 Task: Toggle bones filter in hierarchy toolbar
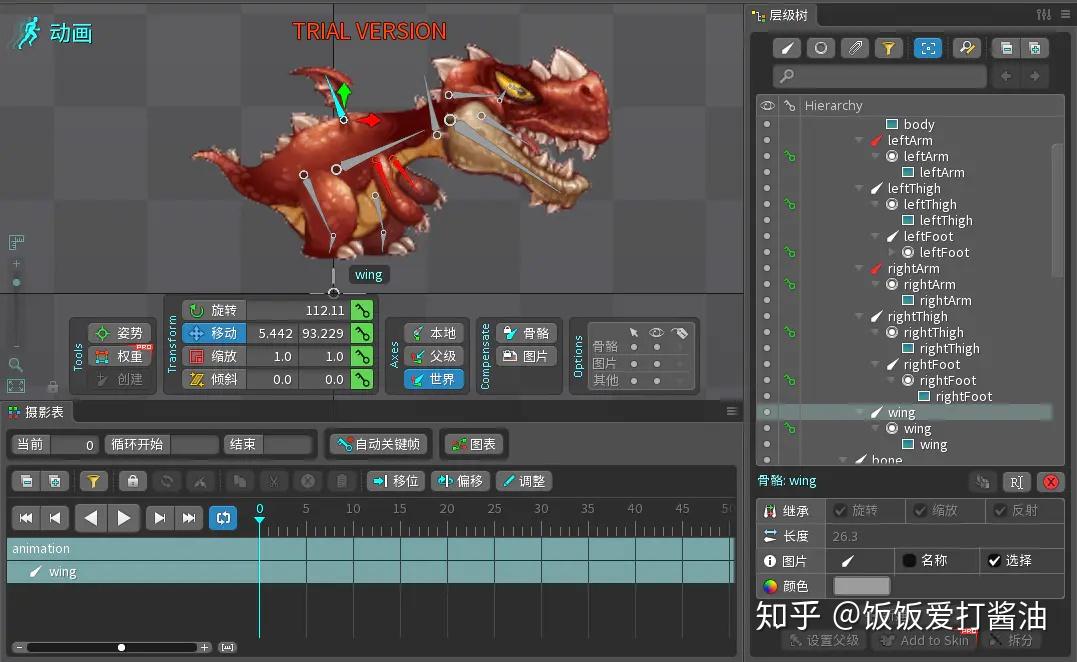click(787, 48)
